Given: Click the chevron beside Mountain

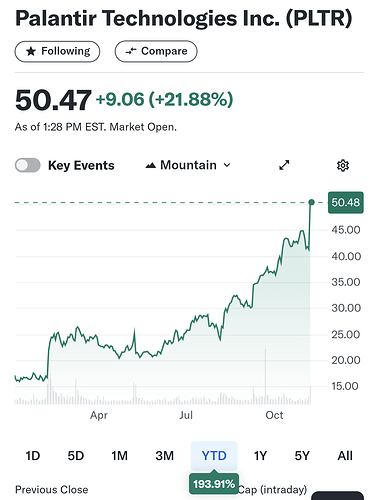Looking at the screenshot, I should click(227, 165).
